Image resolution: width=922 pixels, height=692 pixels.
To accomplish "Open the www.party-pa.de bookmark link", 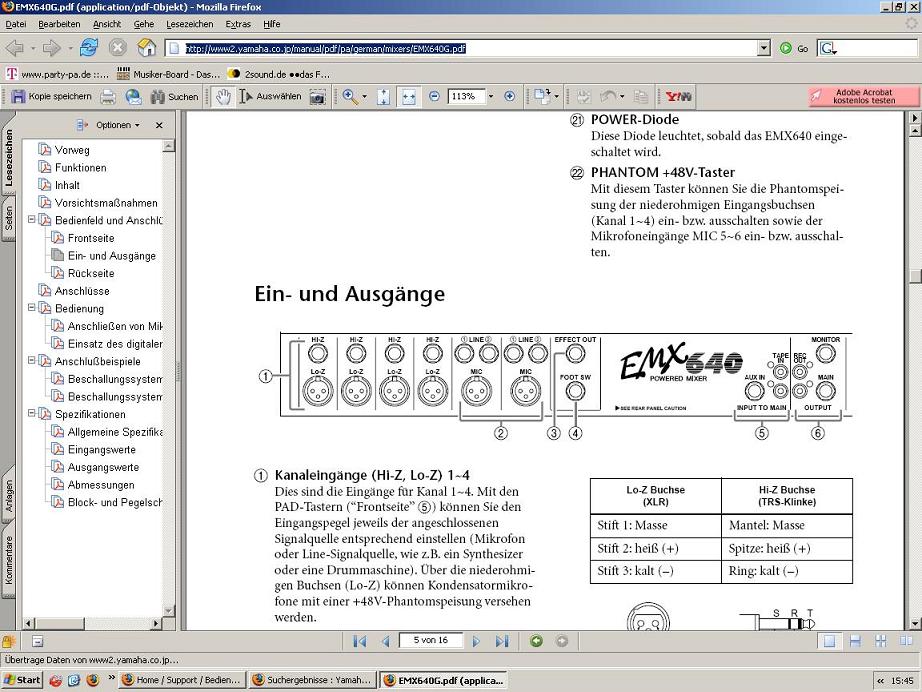I will click(x=58, y=74).
